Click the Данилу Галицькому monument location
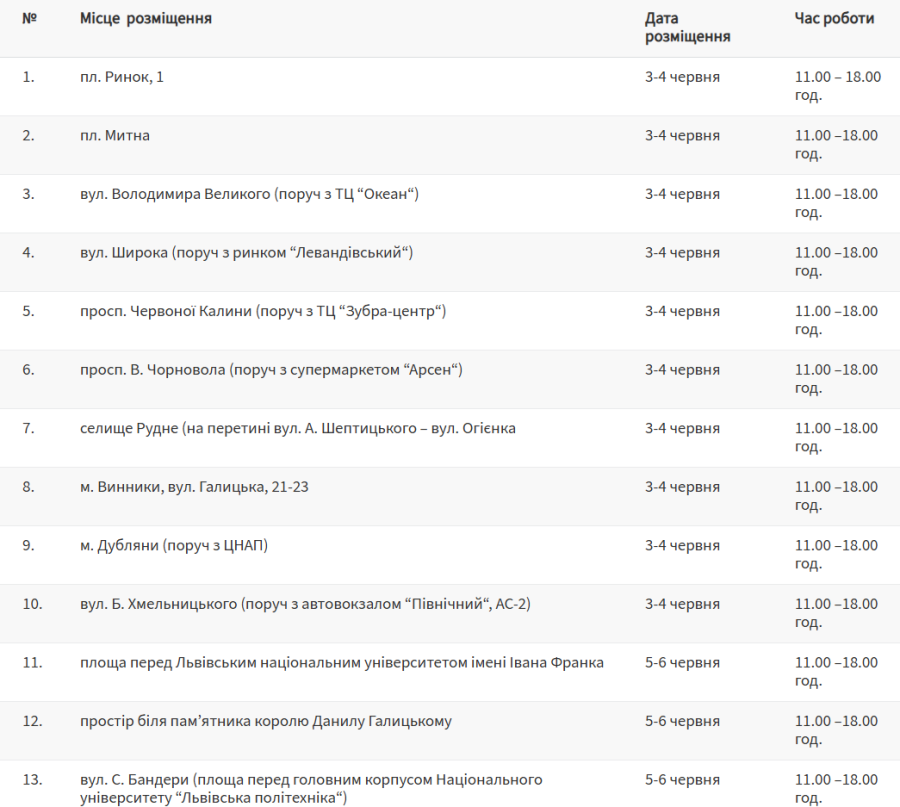 (x=266, y=721)
